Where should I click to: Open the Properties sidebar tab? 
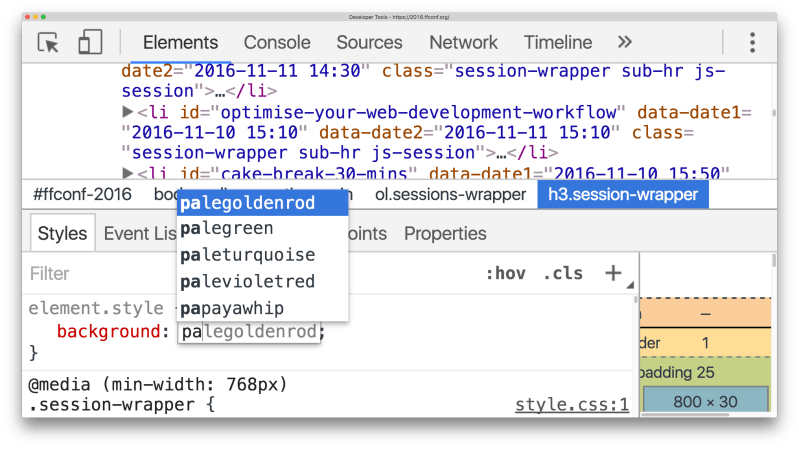click(x=445, y=233)
